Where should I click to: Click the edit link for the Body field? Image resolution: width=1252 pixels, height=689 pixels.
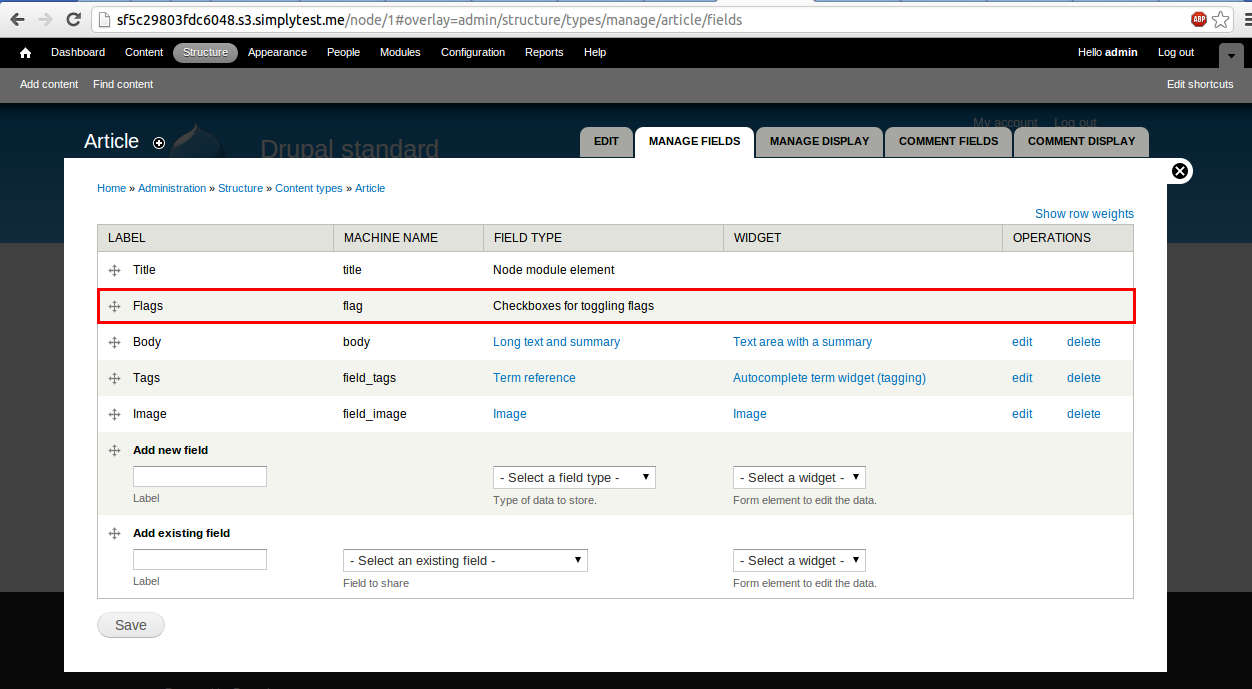coord(1022,342)
